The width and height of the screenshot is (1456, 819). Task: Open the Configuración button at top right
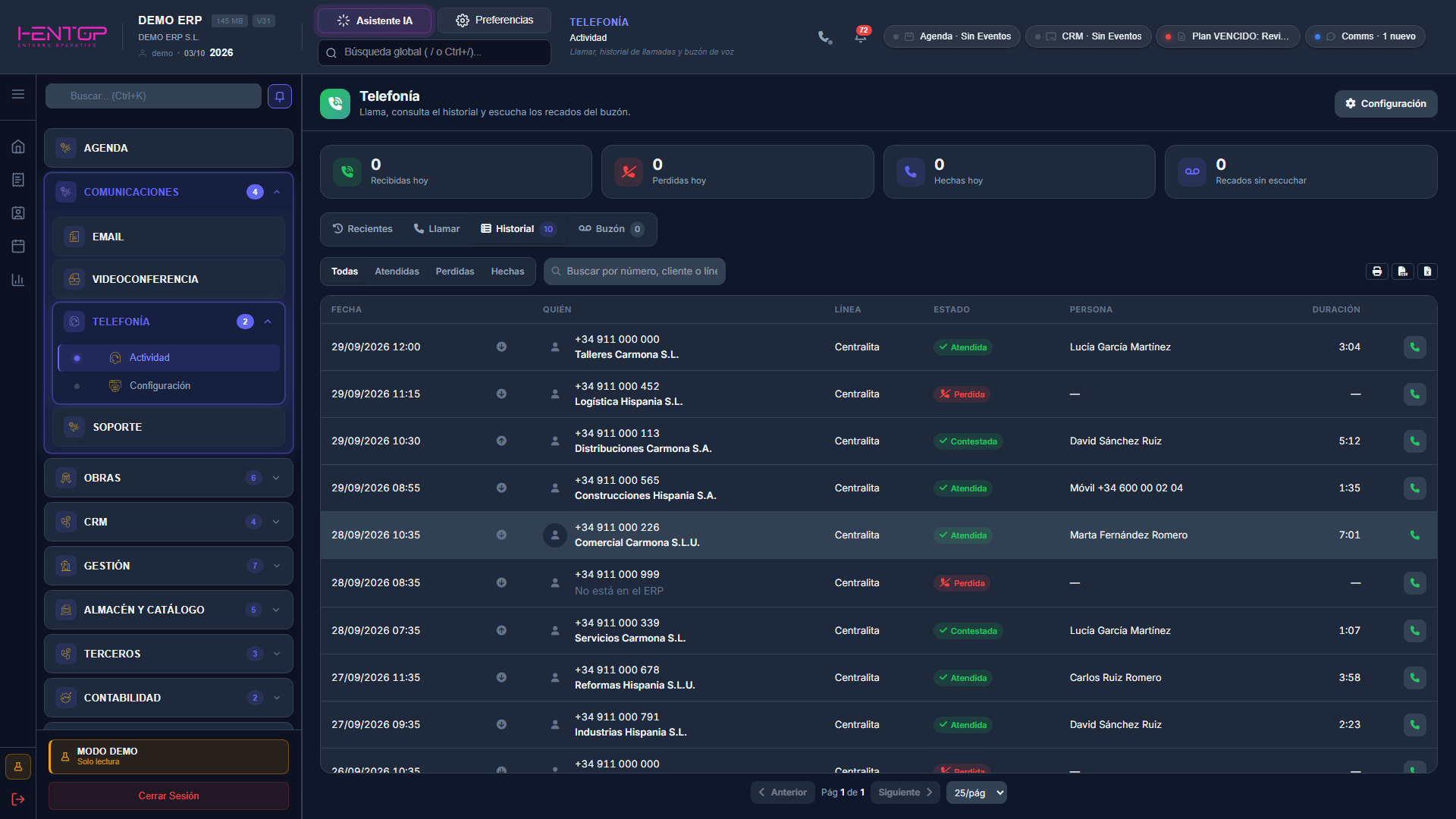(1385, 104)
